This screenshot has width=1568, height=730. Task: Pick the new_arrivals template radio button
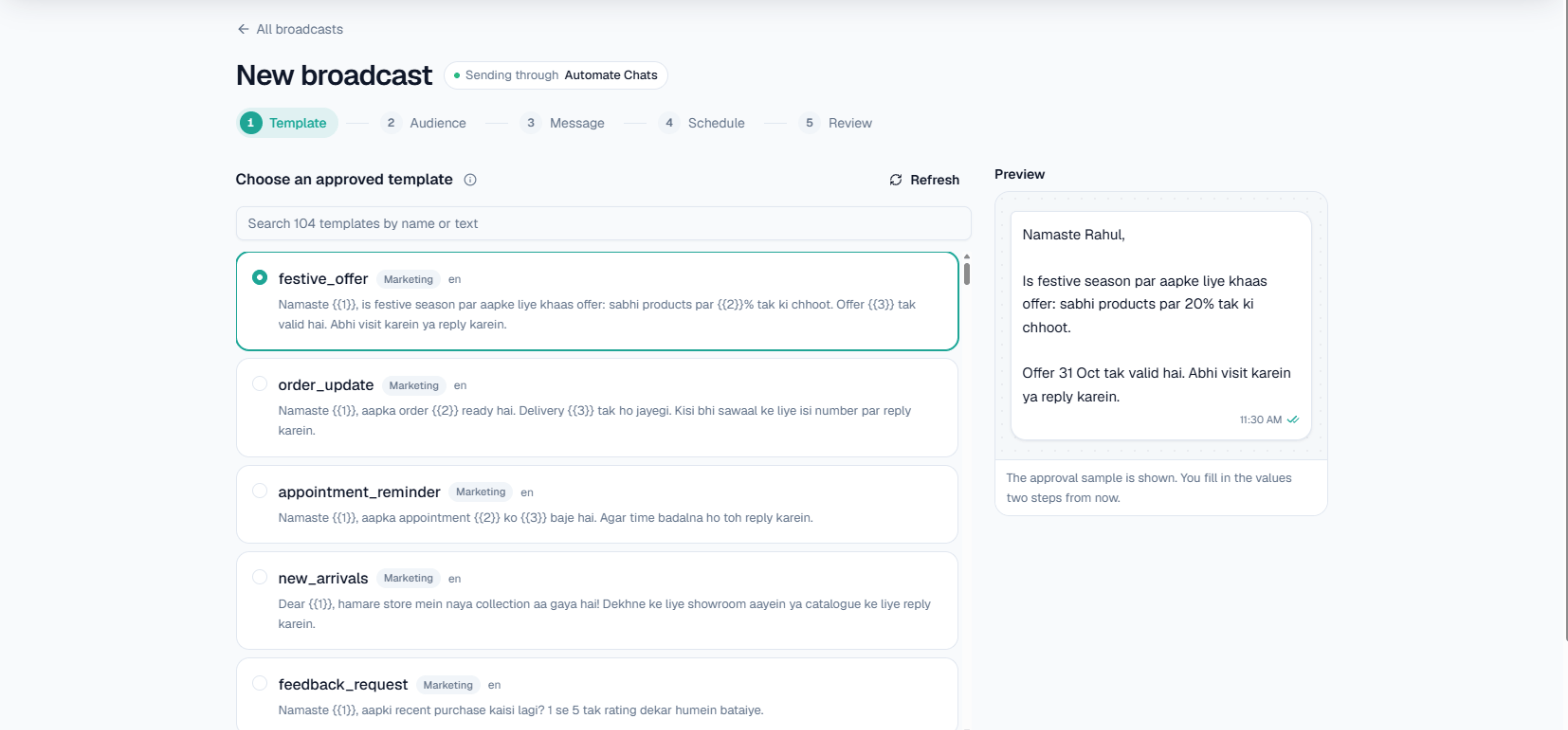tap(260, 576)
